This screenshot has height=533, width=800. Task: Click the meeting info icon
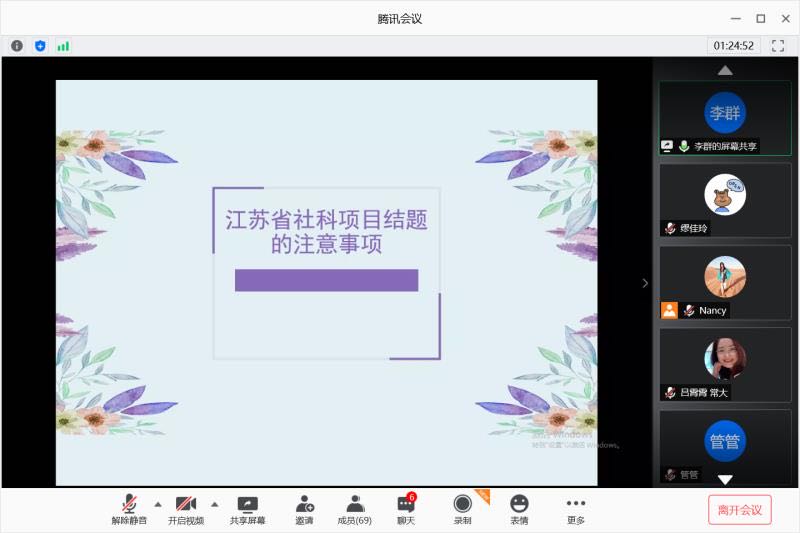coord(17,46)
